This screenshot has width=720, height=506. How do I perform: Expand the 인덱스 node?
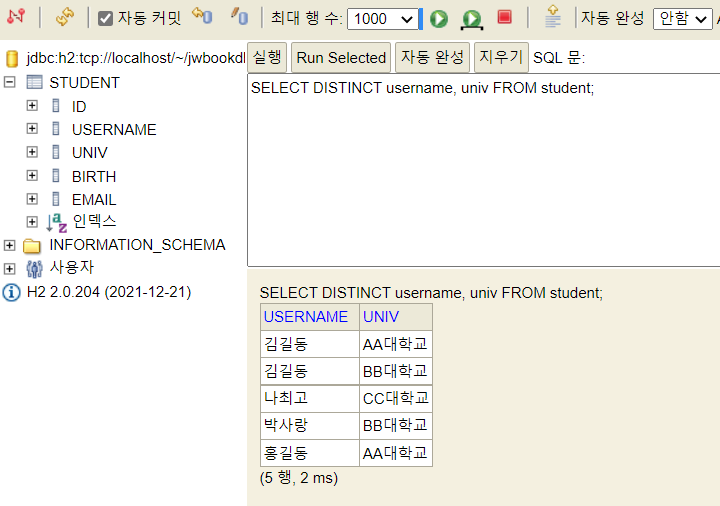(32, 222)
